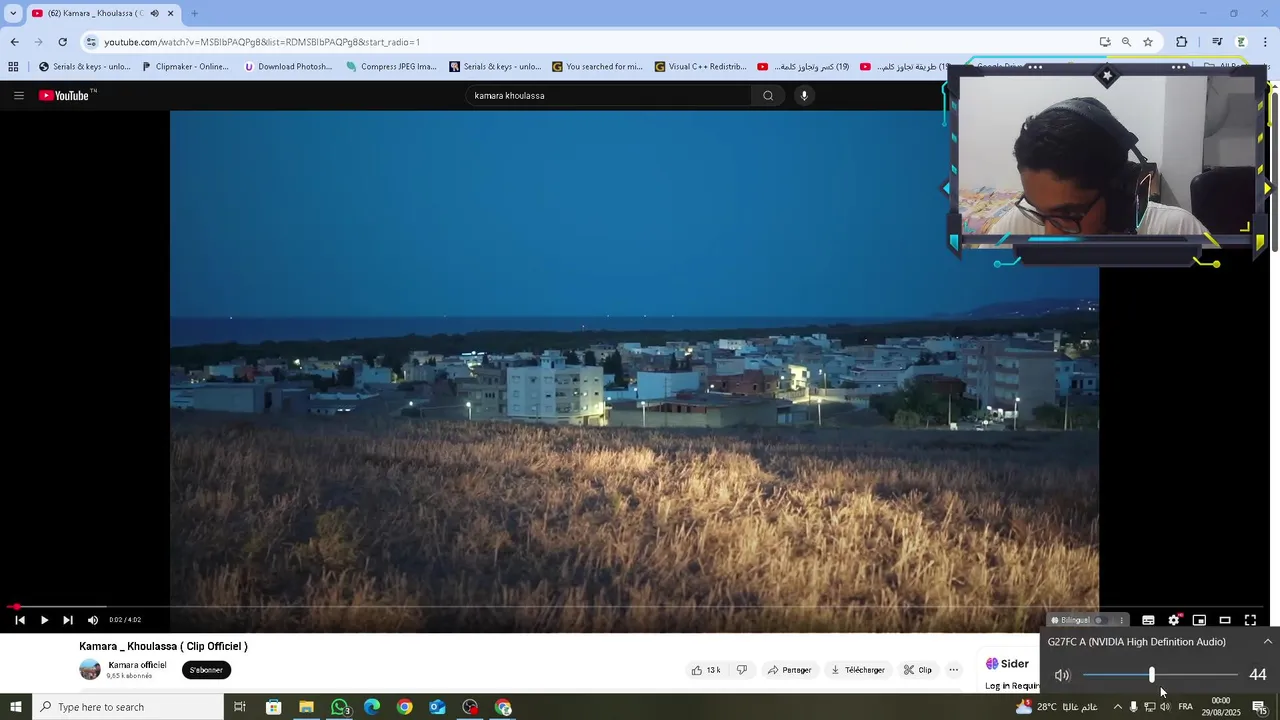Download video using Télécharger button
Viewport: 1280px width, 720px height.
click(x=858, y=670)
